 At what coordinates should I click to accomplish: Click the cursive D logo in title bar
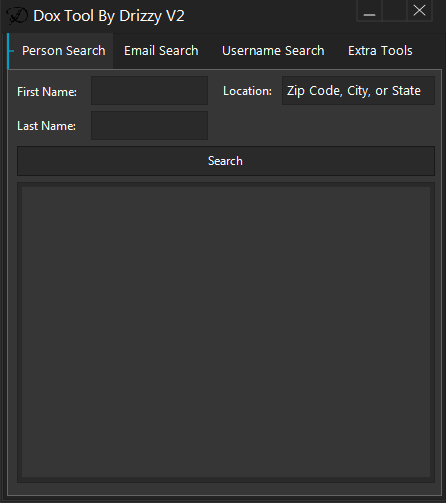point(17,16)
